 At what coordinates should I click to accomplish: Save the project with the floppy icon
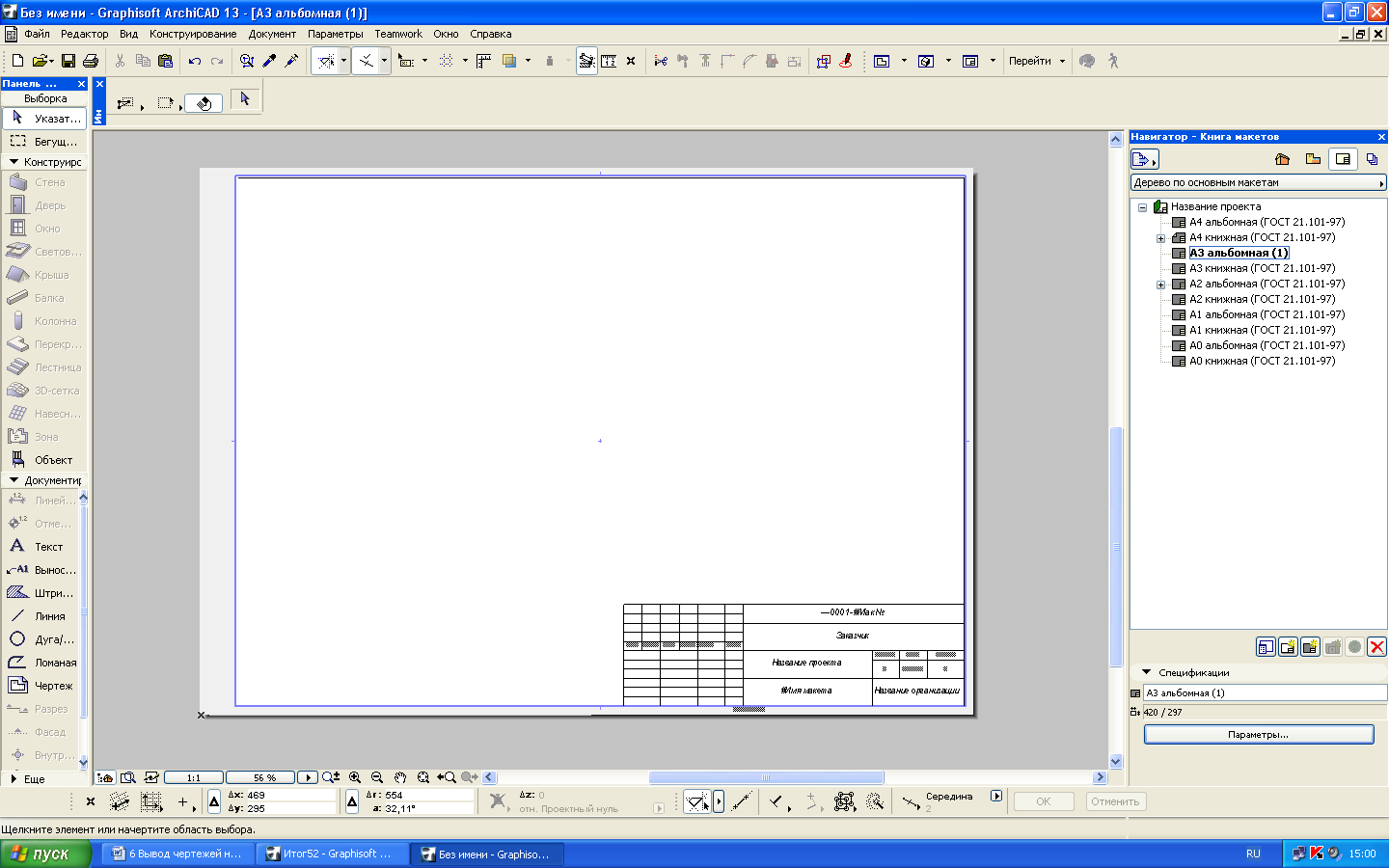[x=68, y=61]
